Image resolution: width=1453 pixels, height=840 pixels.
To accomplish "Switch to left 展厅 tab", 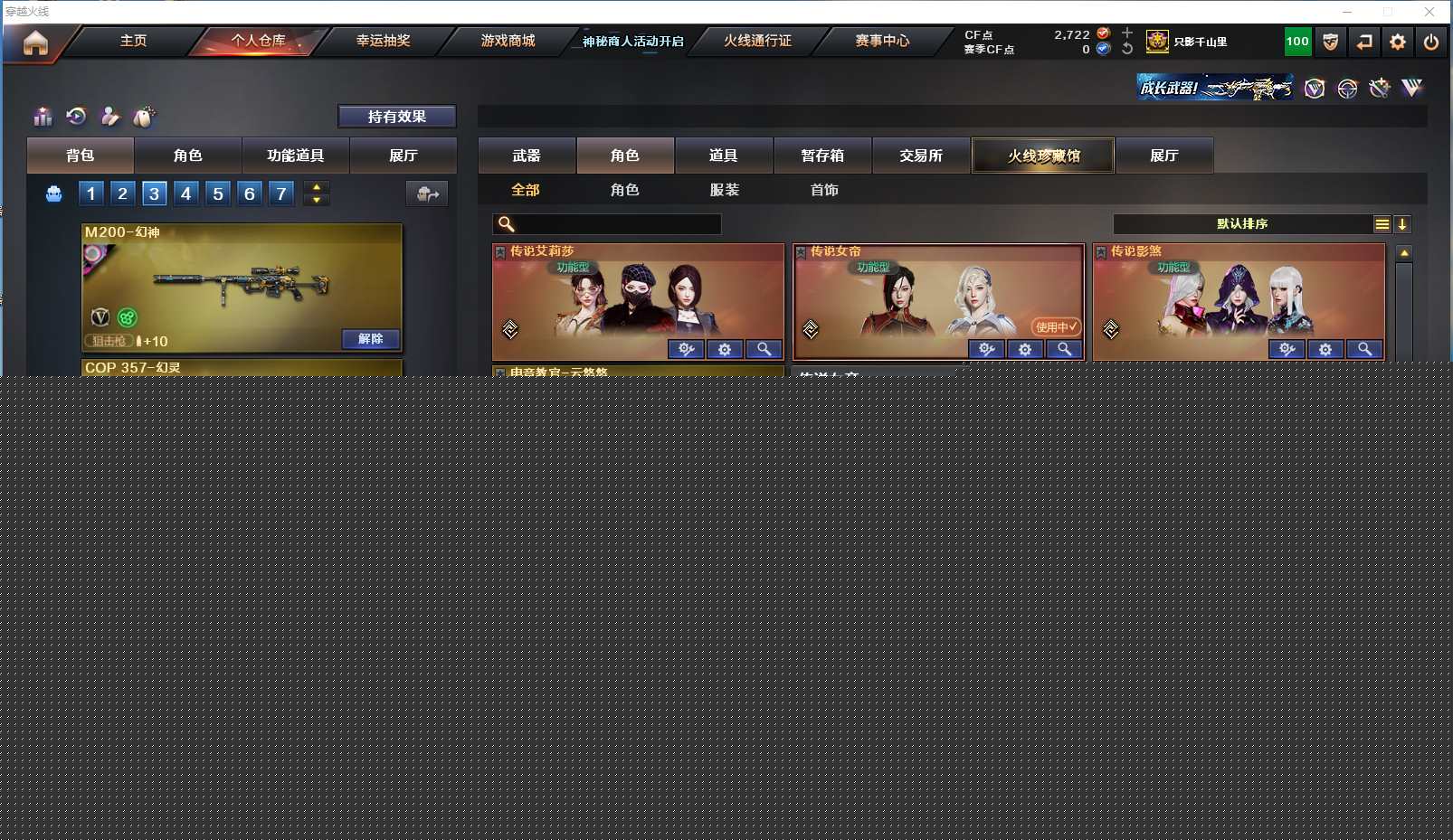I will point(404,156).
